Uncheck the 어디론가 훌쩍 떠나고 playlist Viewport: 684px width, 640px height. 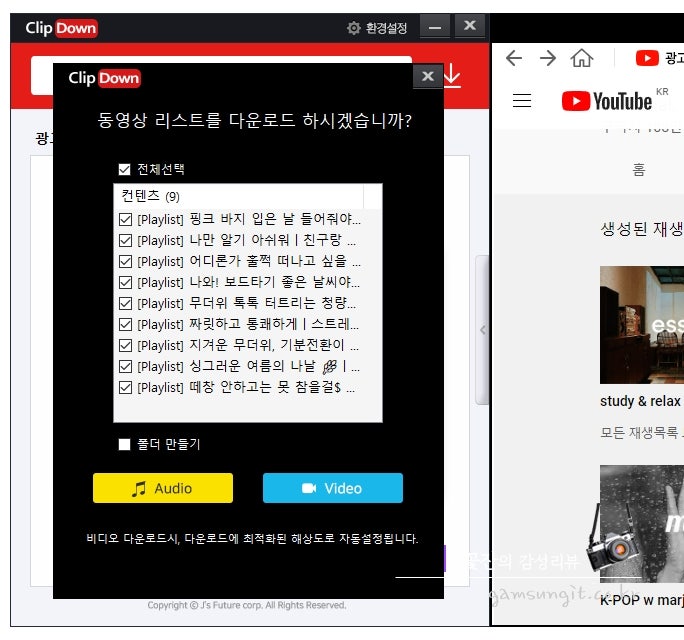click(125, 261)
